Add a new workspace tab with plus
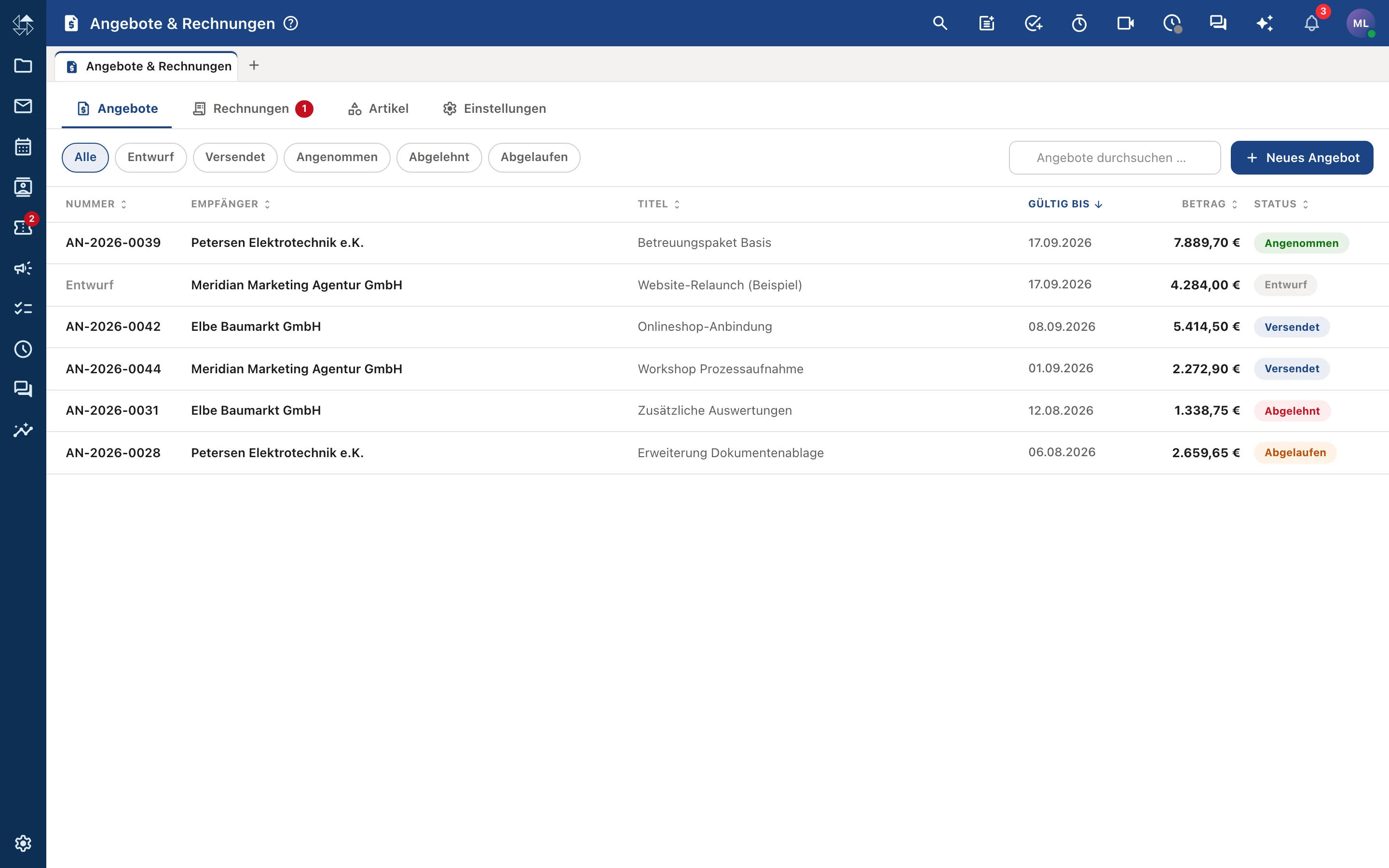 point(254,66)
